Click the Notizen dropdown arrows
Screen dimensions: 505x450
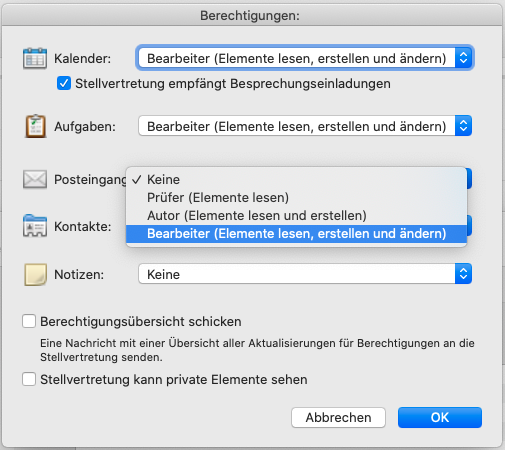(x=463, y=274)
